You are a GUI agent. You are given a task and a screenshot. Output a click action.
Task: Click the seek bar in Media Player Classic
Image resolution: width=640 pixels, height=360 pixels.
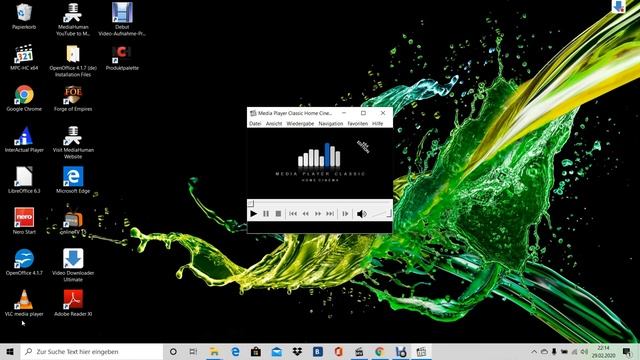(x=320, y=203)
